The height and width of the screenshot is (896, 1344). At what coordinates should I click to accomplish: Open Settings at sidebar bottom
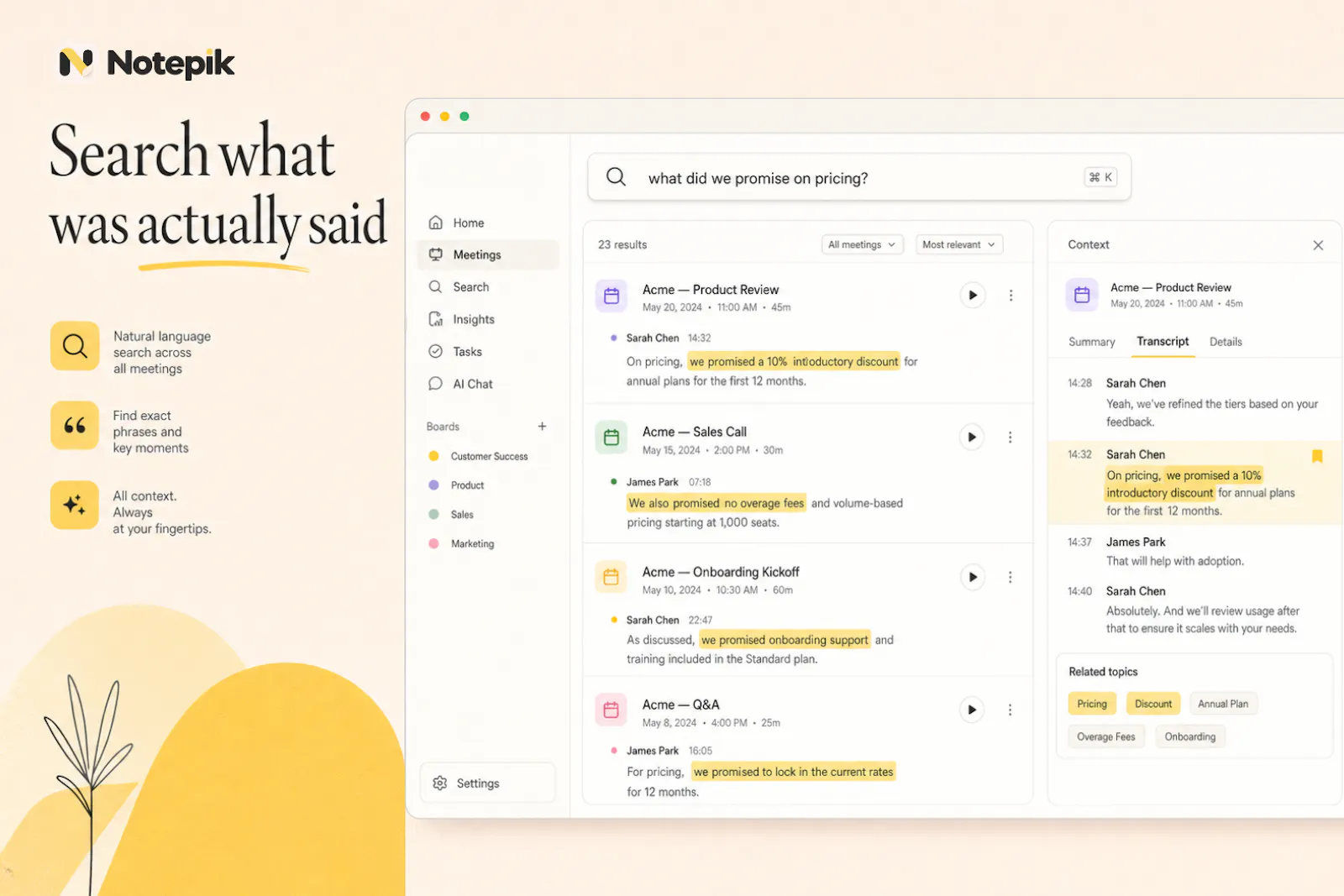pyautogui.click(x=487, y=783)
